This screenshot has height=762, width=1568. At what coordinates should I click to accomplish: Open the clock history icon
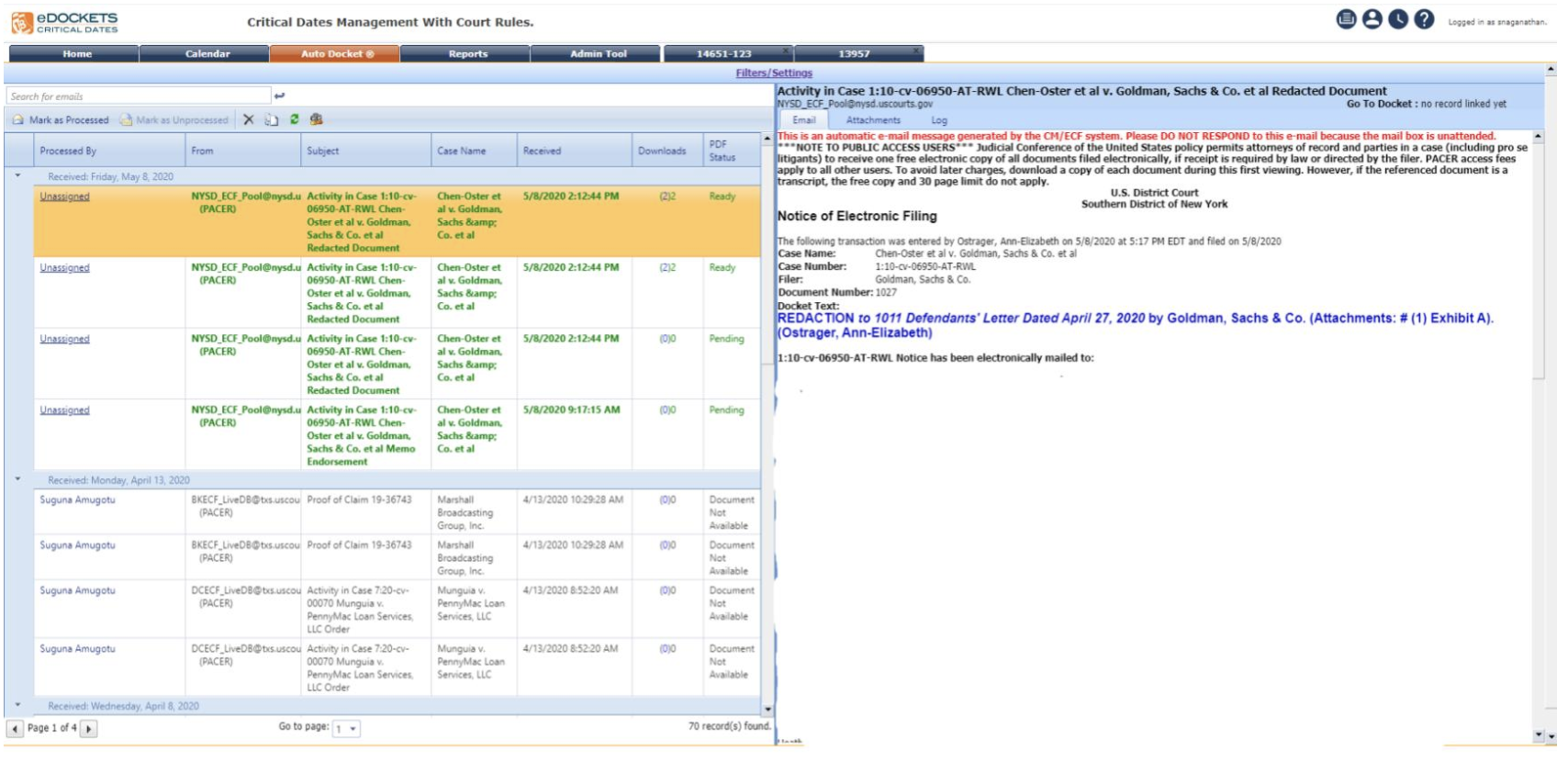1397,19
